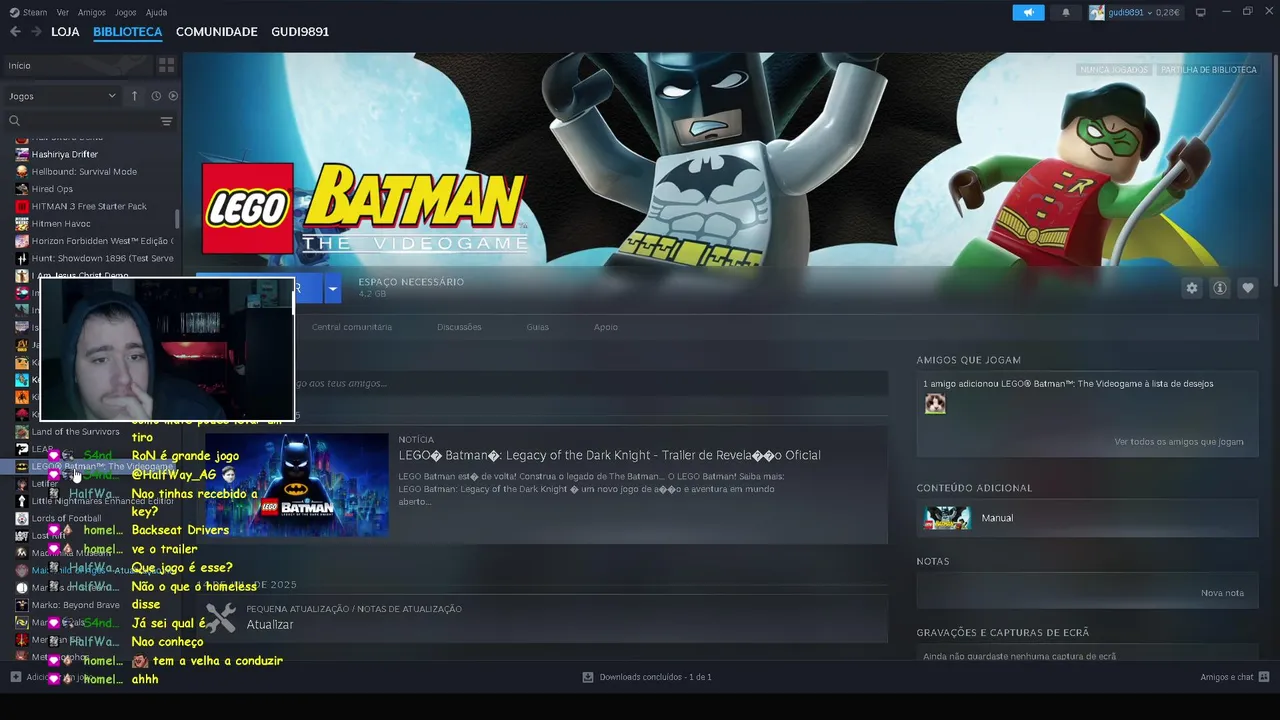Open the Manual additional content entry
The width and height of the screenshot is (1280, 720).
[x=1087, y=518]
